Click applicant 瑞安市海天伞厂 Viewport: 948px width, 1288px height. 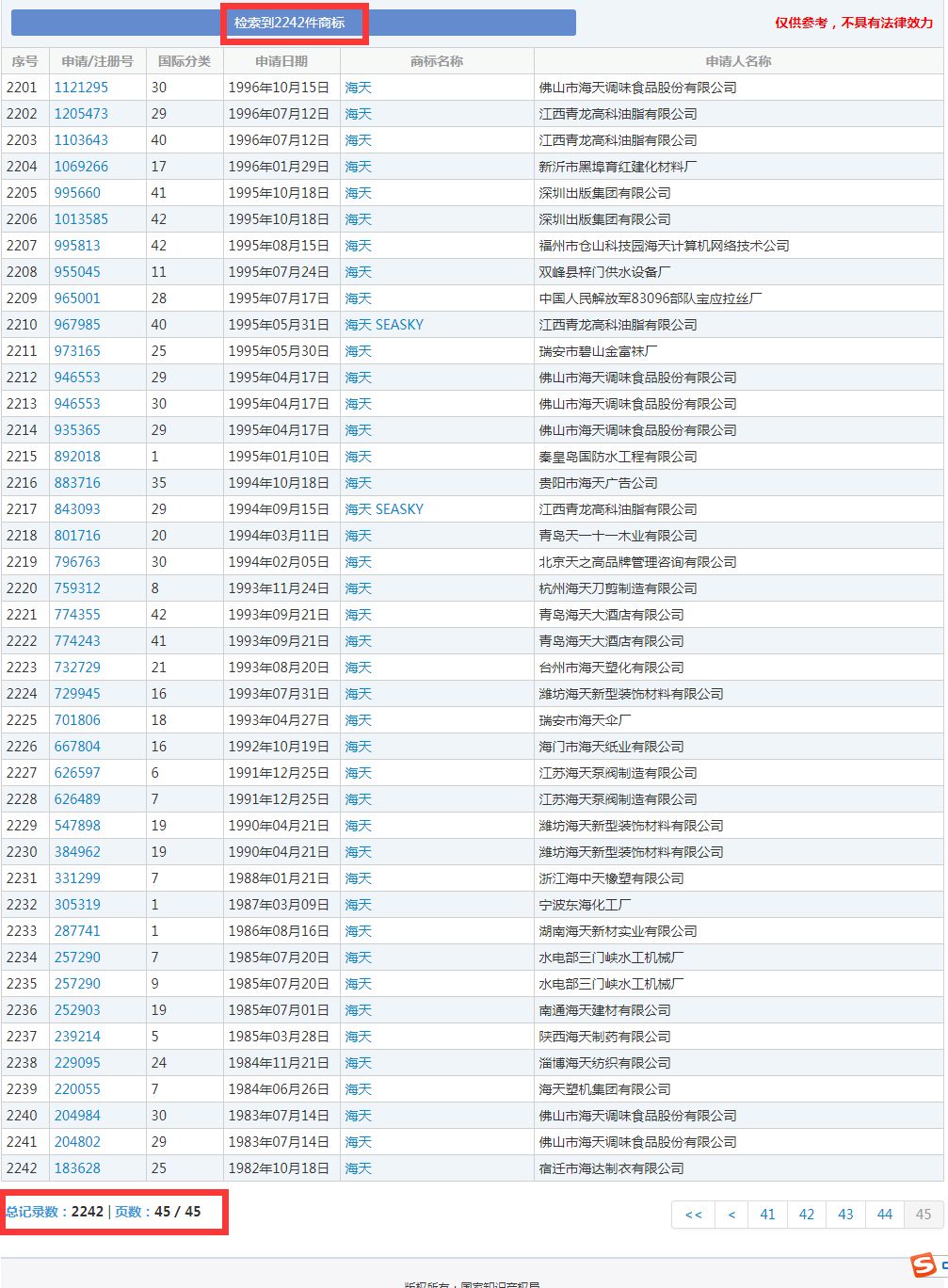585,720
